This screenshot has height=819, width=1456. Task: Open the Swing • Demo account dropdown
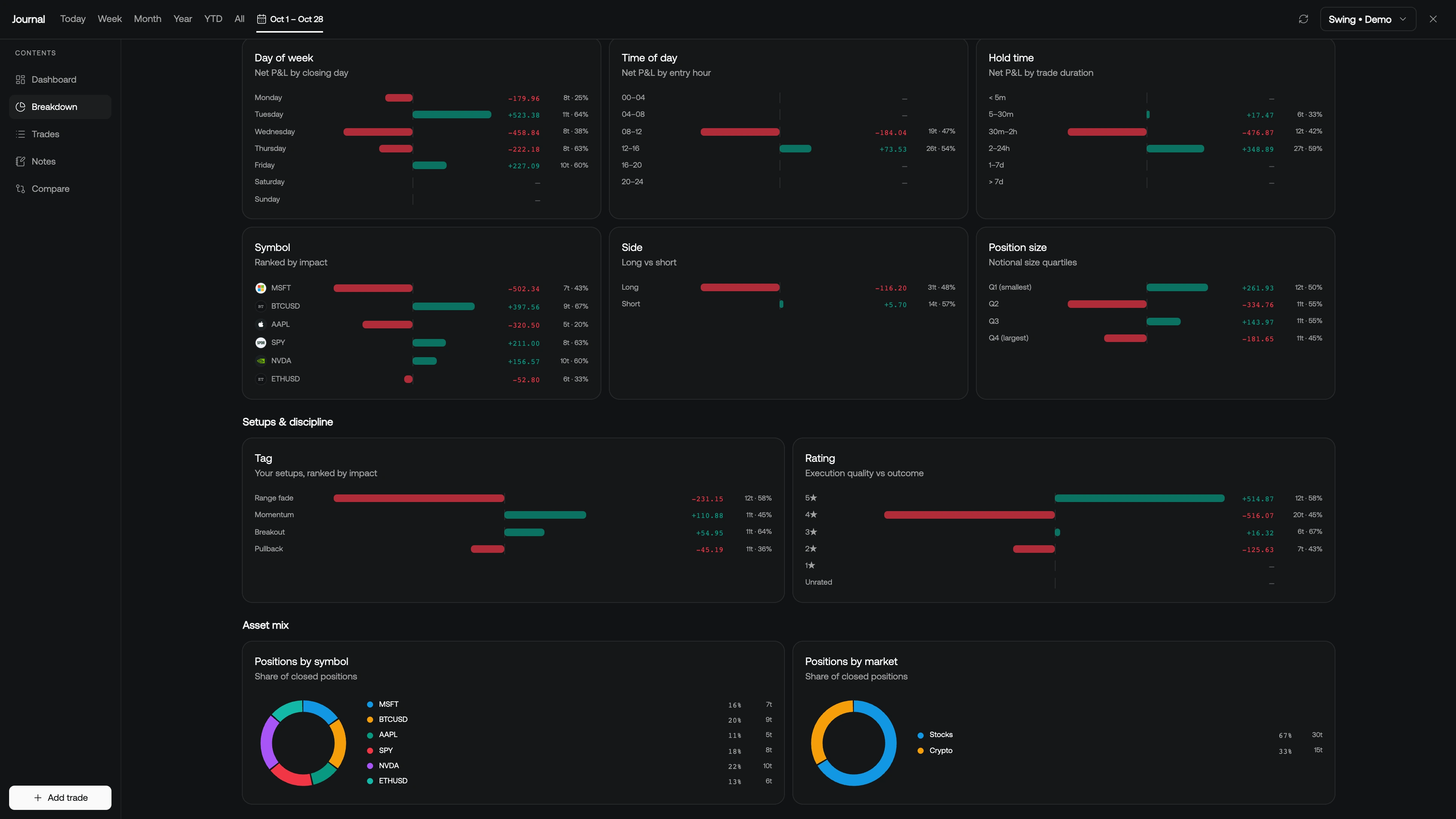click(1368, 19)
